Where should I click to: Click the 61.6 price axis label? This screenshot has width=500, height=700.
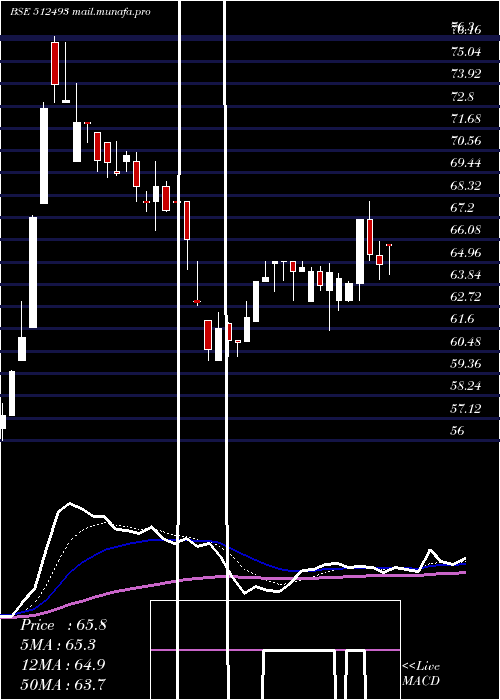point(462,319)
